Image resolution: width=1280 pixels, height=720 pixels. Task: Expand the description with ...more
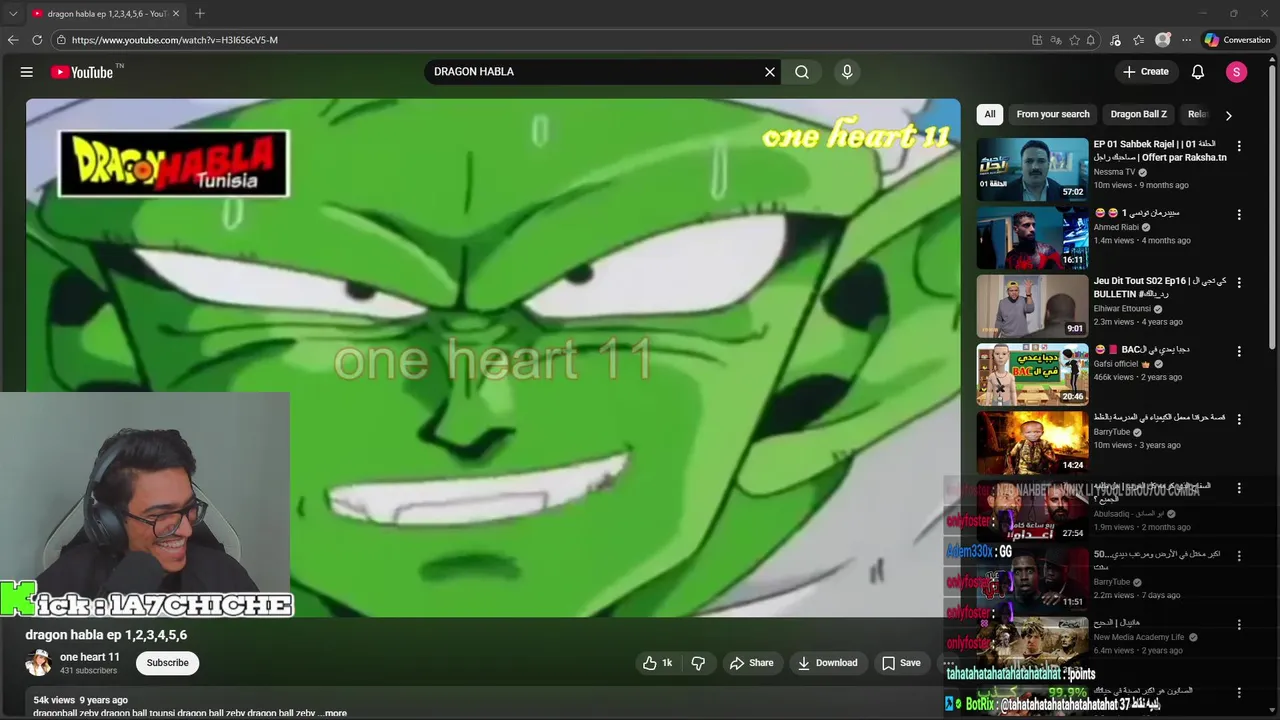(x=333, y=713)
